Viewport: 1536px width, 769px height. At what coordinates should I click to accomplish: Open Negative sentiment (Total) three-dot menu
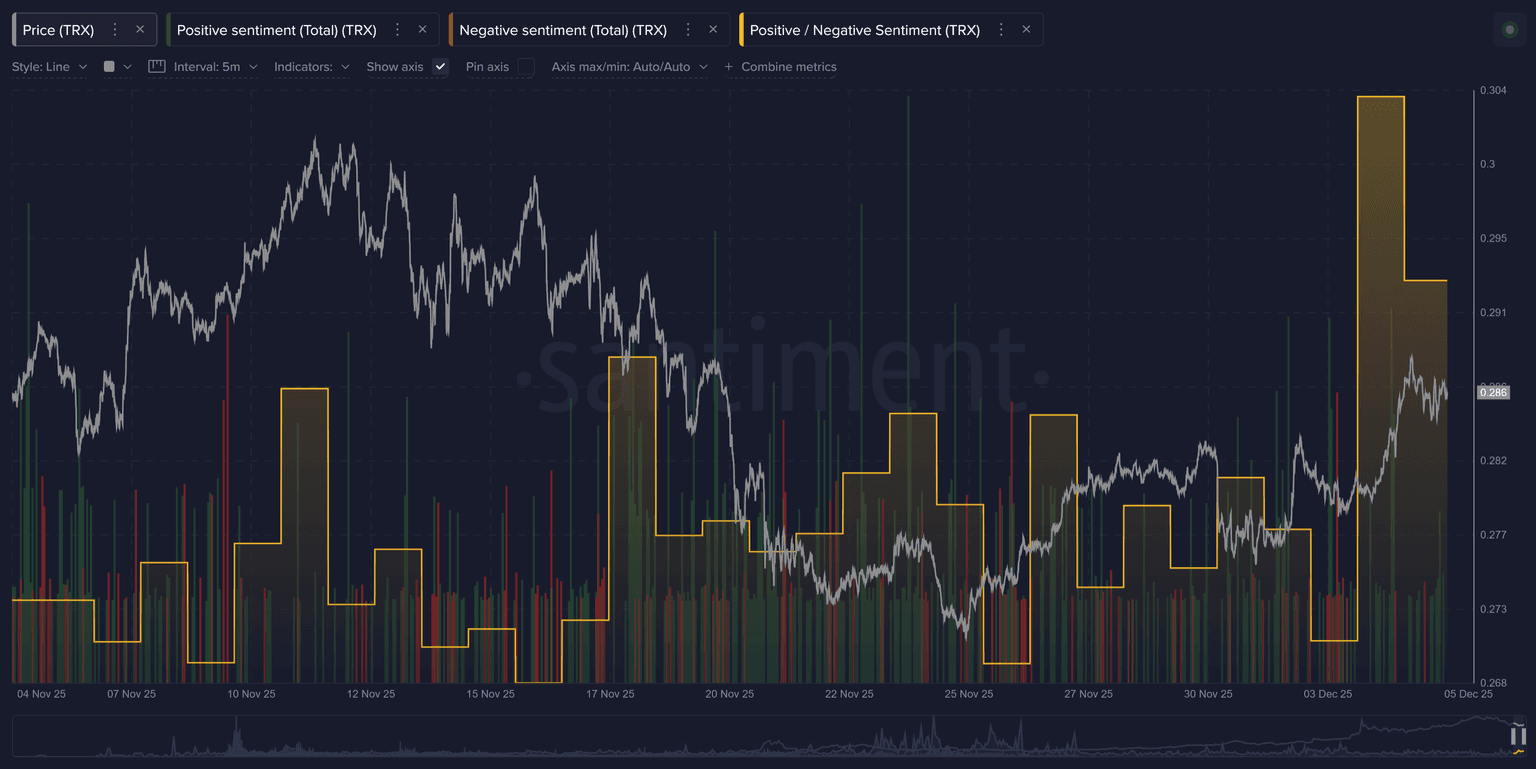click(x=688, y=30)
